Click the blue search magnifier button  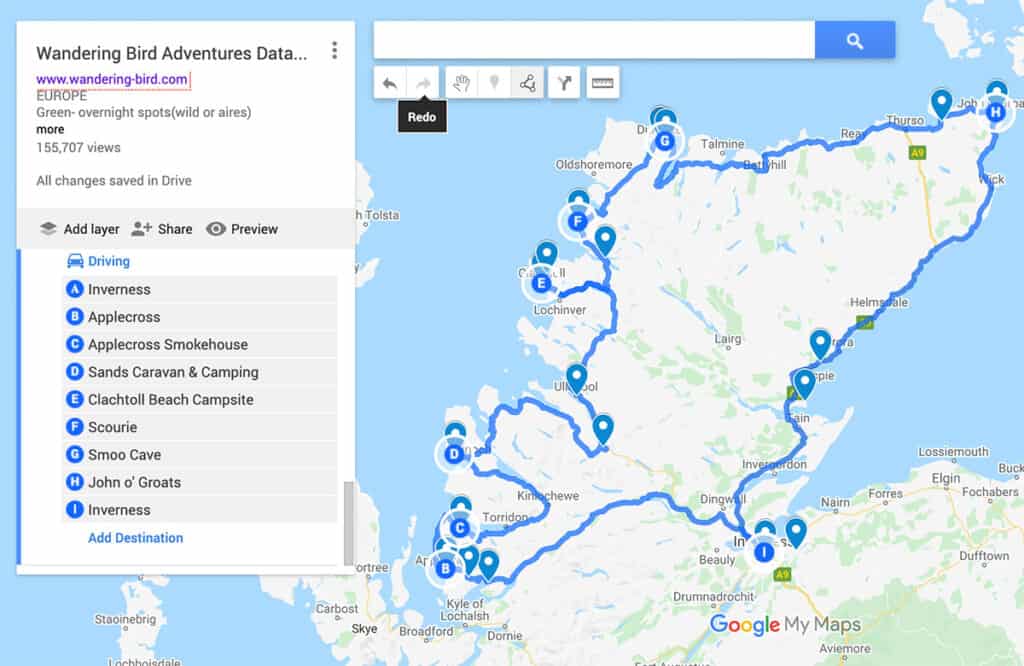click(855, 40)
